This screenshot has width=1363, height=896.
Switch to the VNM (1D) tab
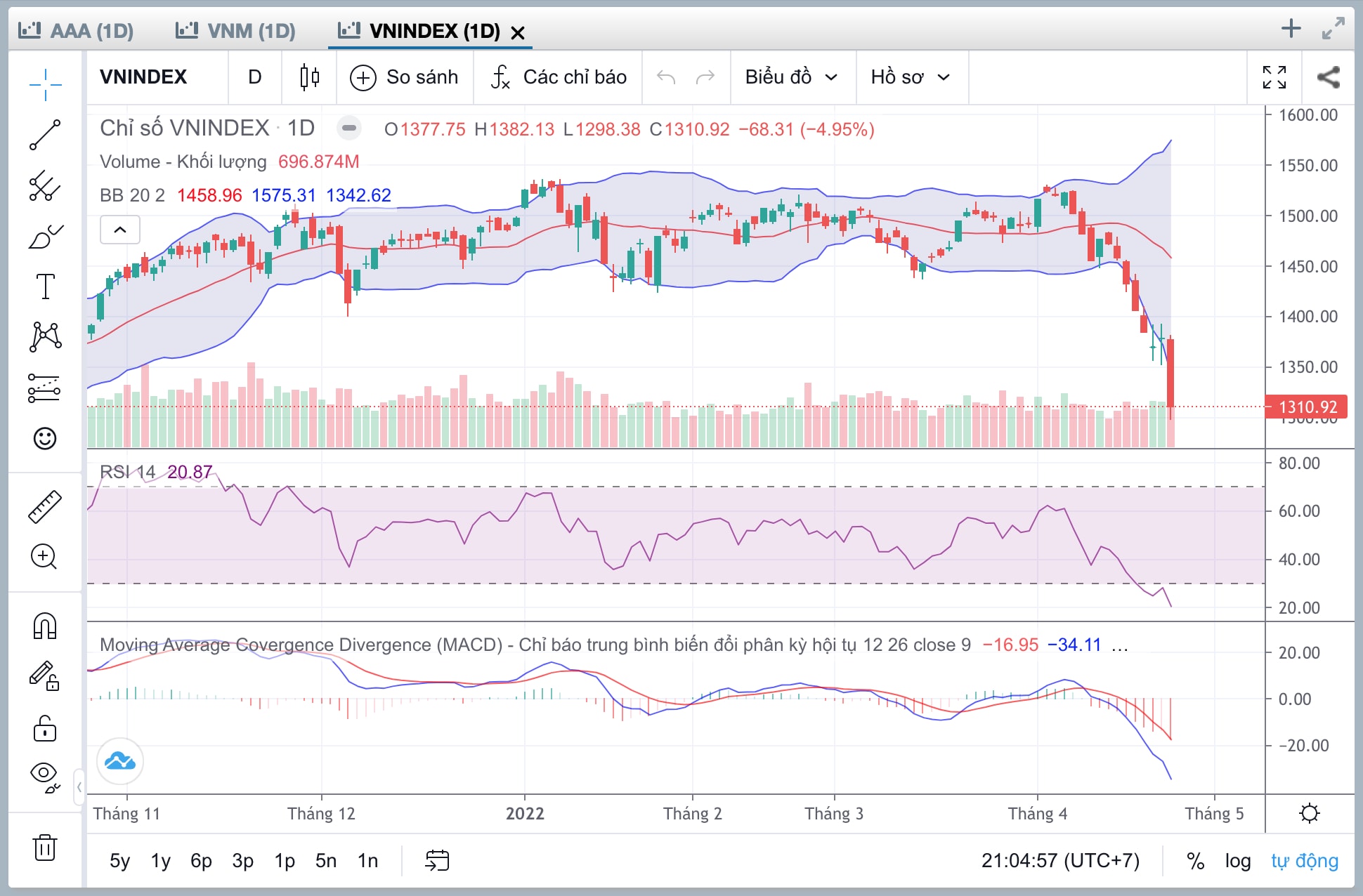point(235,31)
